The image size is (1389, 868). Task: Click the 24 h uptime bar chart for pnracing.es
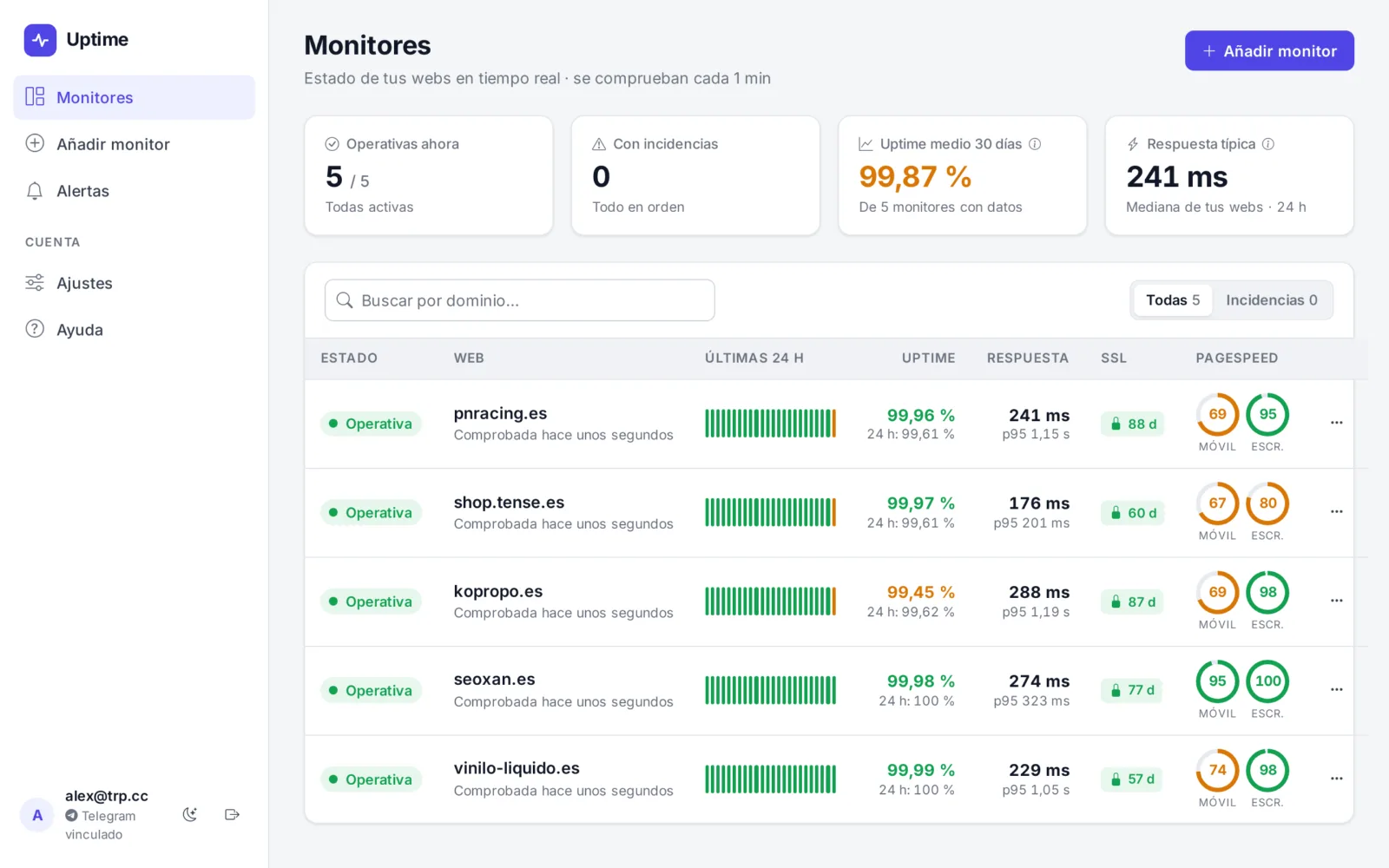[771, 424]
